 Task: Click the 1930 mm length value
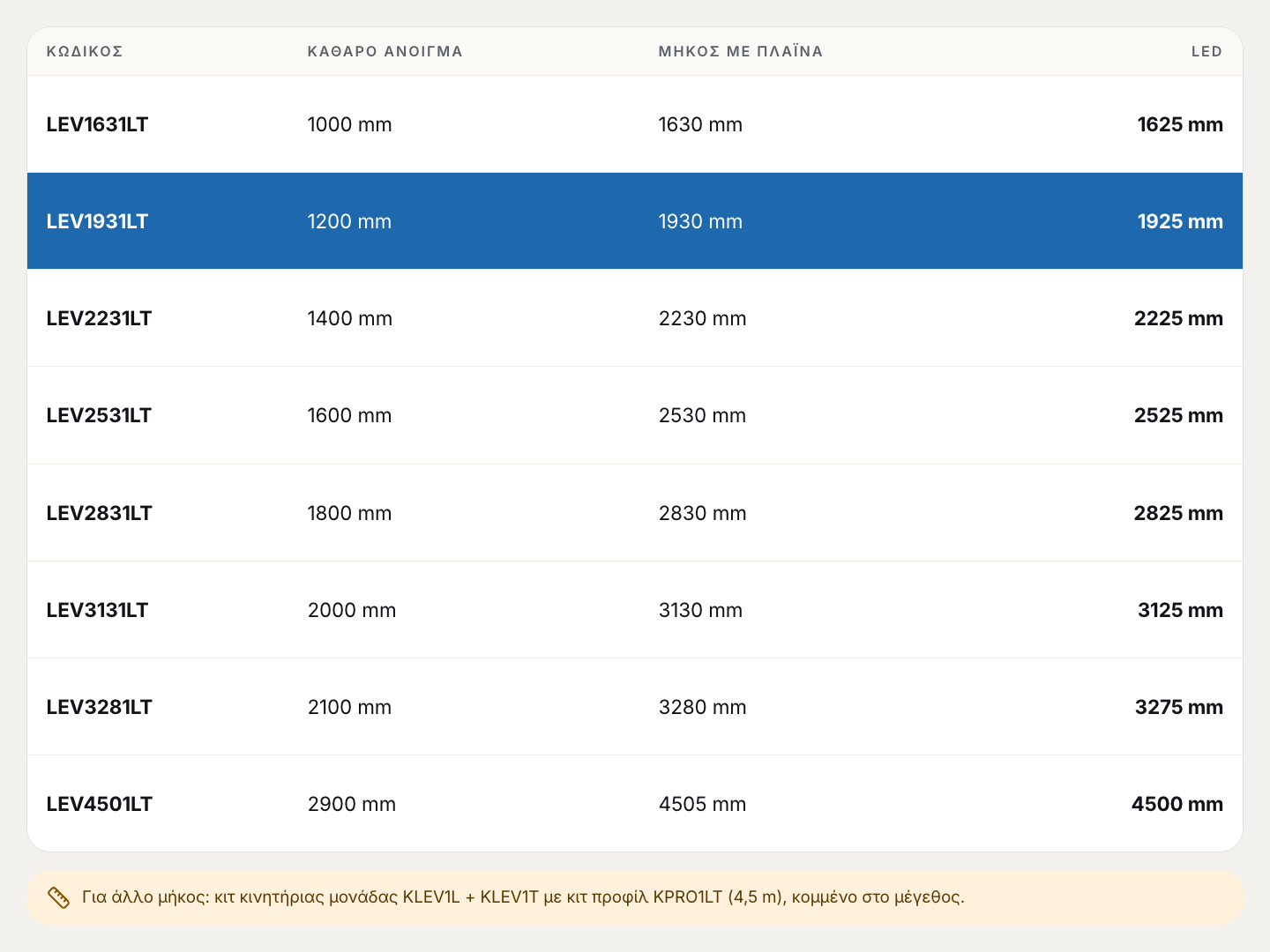[700, 221]
